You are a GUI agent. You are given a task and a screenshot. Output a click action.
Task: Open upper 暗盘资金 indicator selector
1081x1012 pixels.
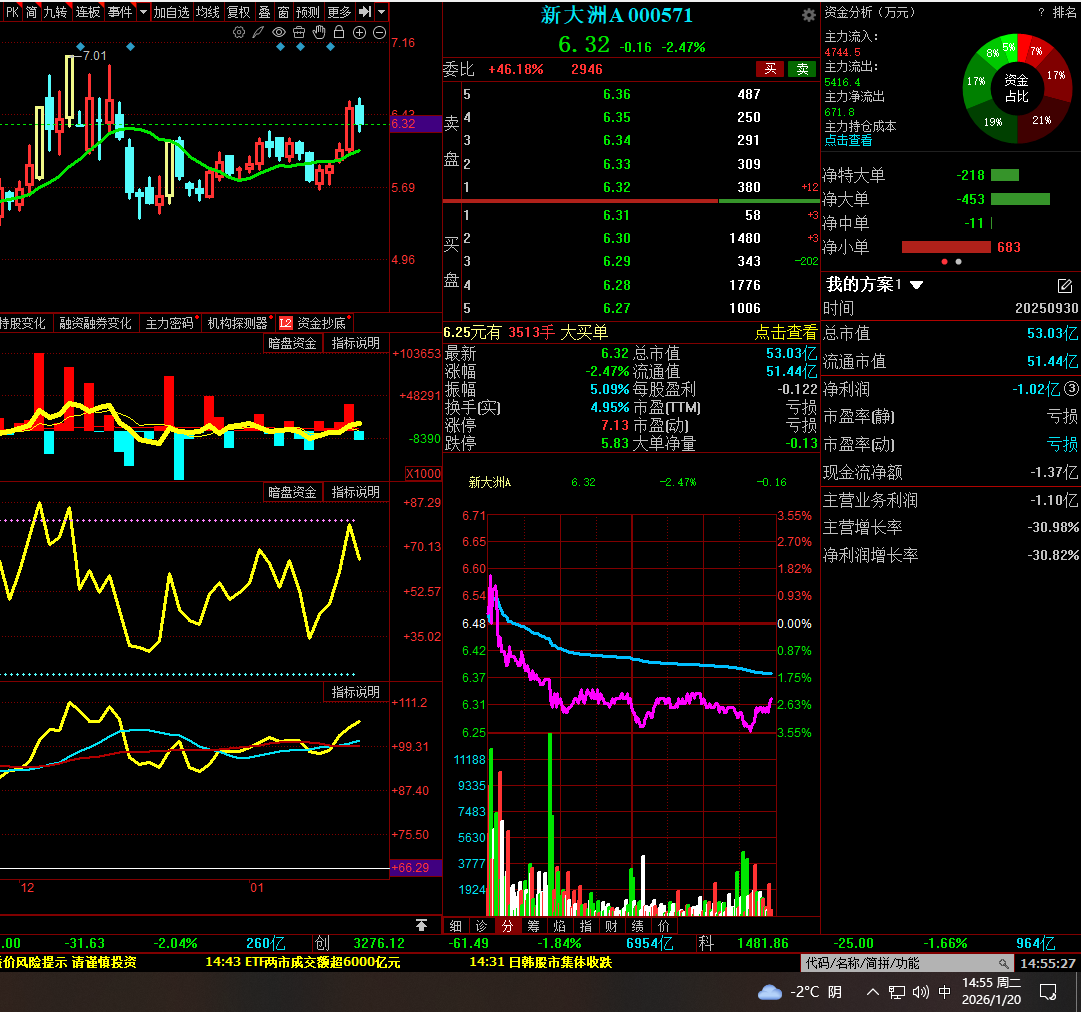[x=292, y=343]
